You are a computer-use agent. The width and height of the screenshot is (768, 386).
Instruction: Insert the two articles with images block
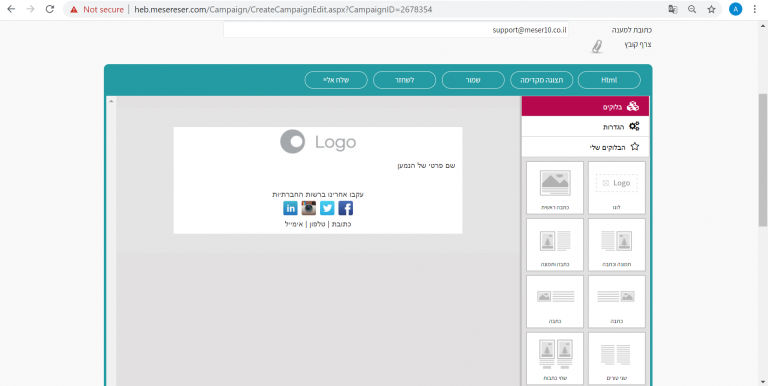555,359
